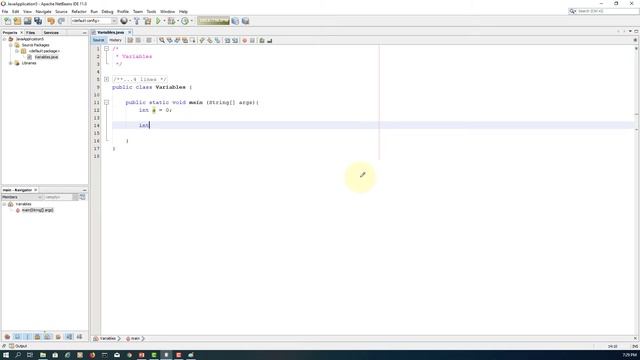This screenshot has width=640, height=360.
Task: Click the Save All toolbar icon
Action: [38, 21]
